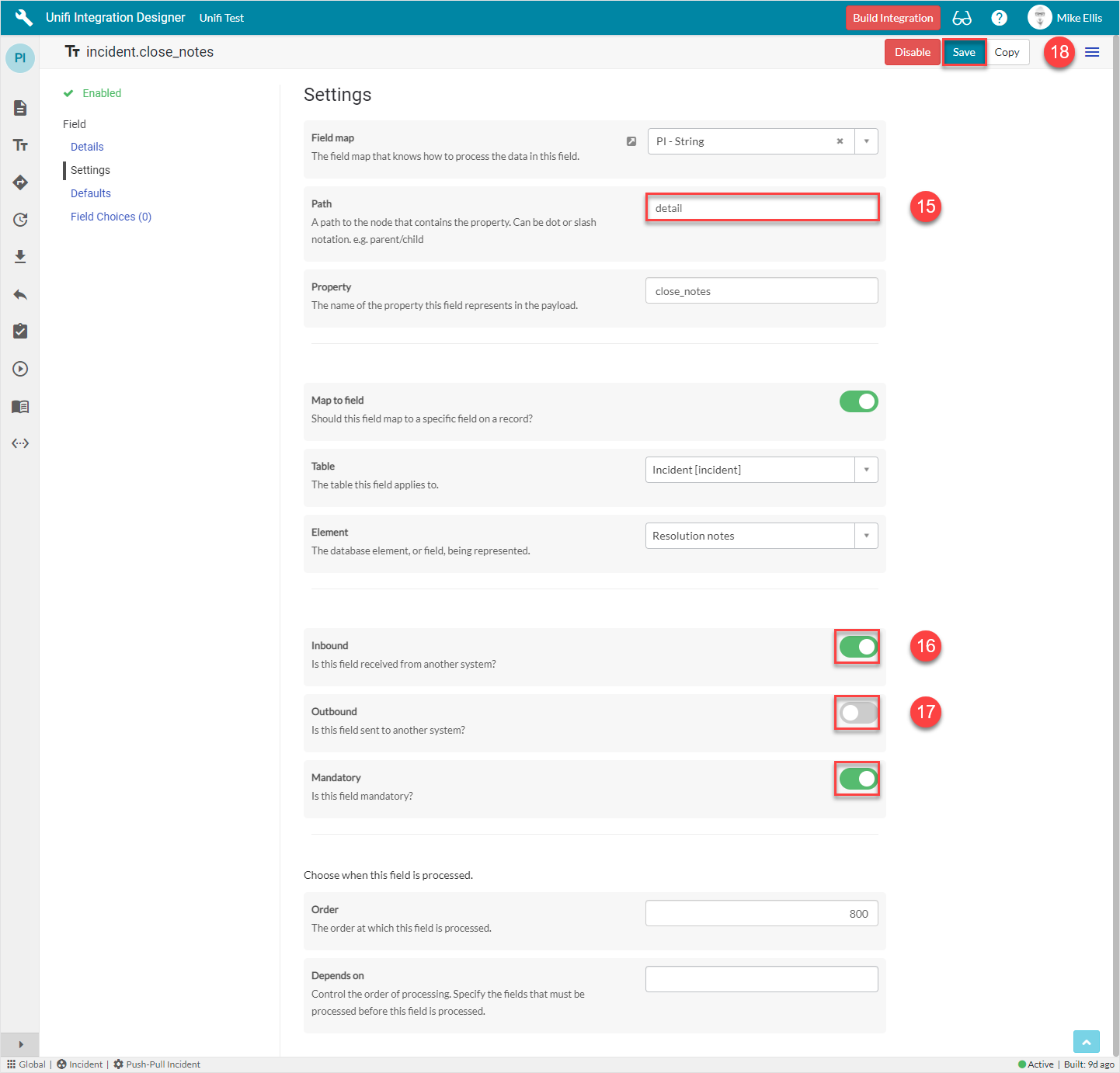Click the help question mark icon
Image resolution: width=1120 pixels, height=1073 pixels.
(999, 18)
